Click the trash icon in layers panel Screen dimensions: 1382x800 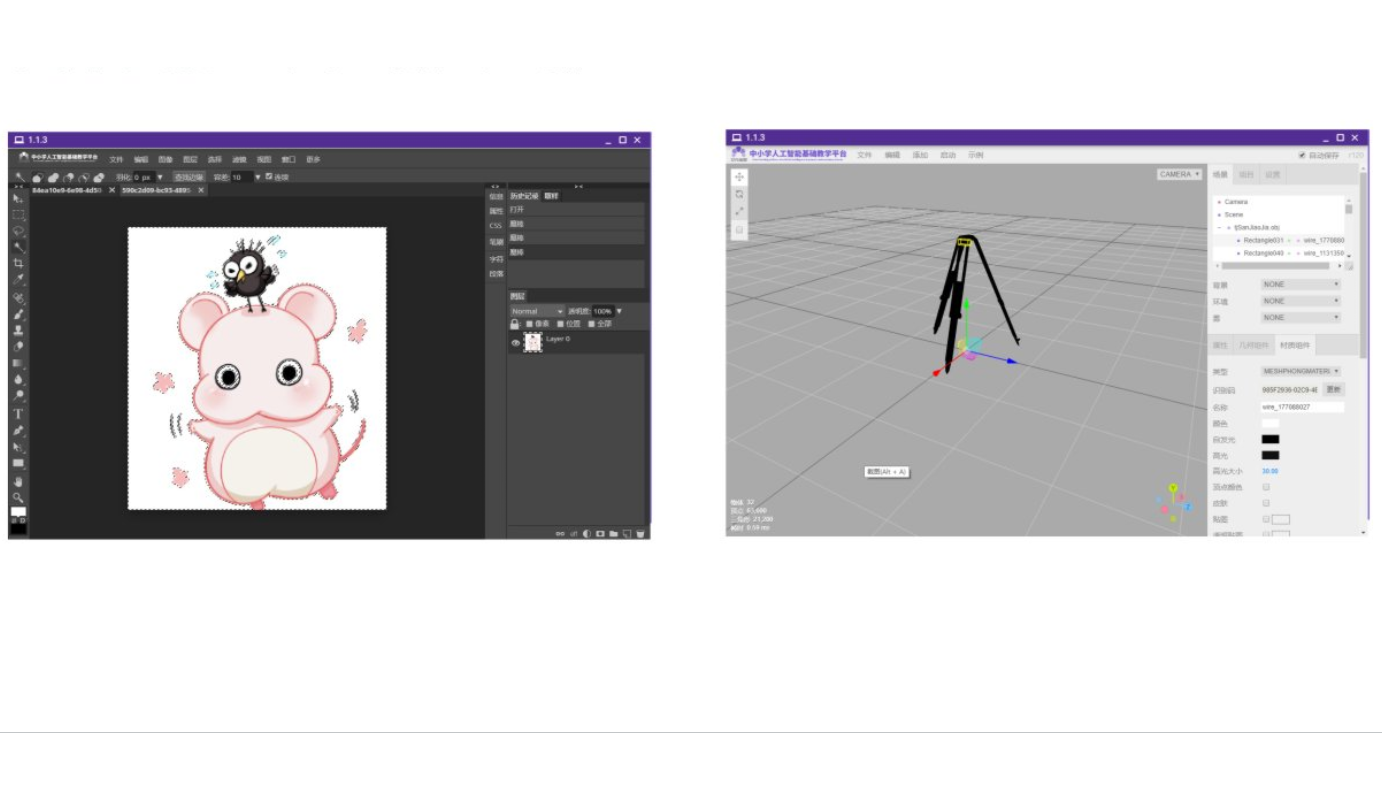tap(640, 533)
